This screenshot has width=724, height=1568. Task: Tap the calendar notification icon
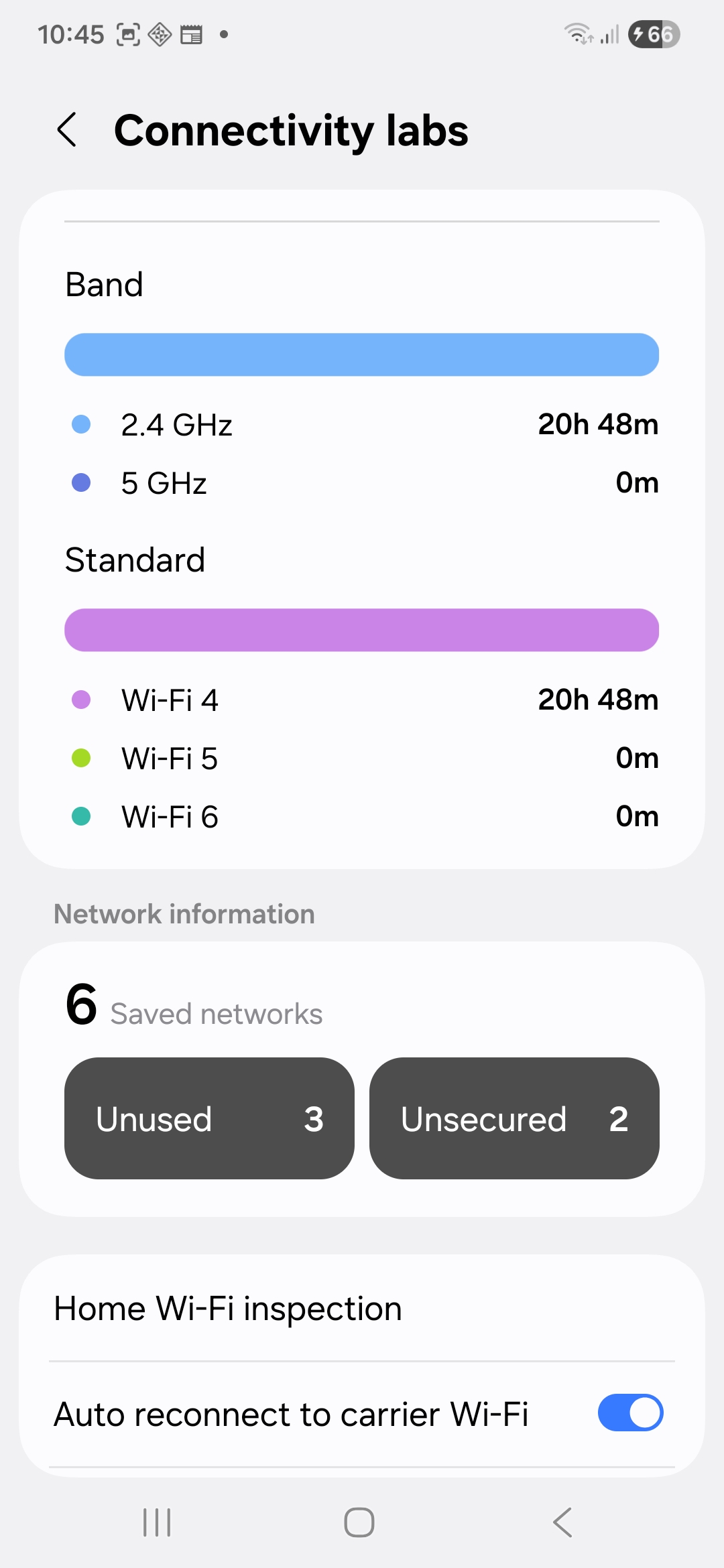[191, 34]
